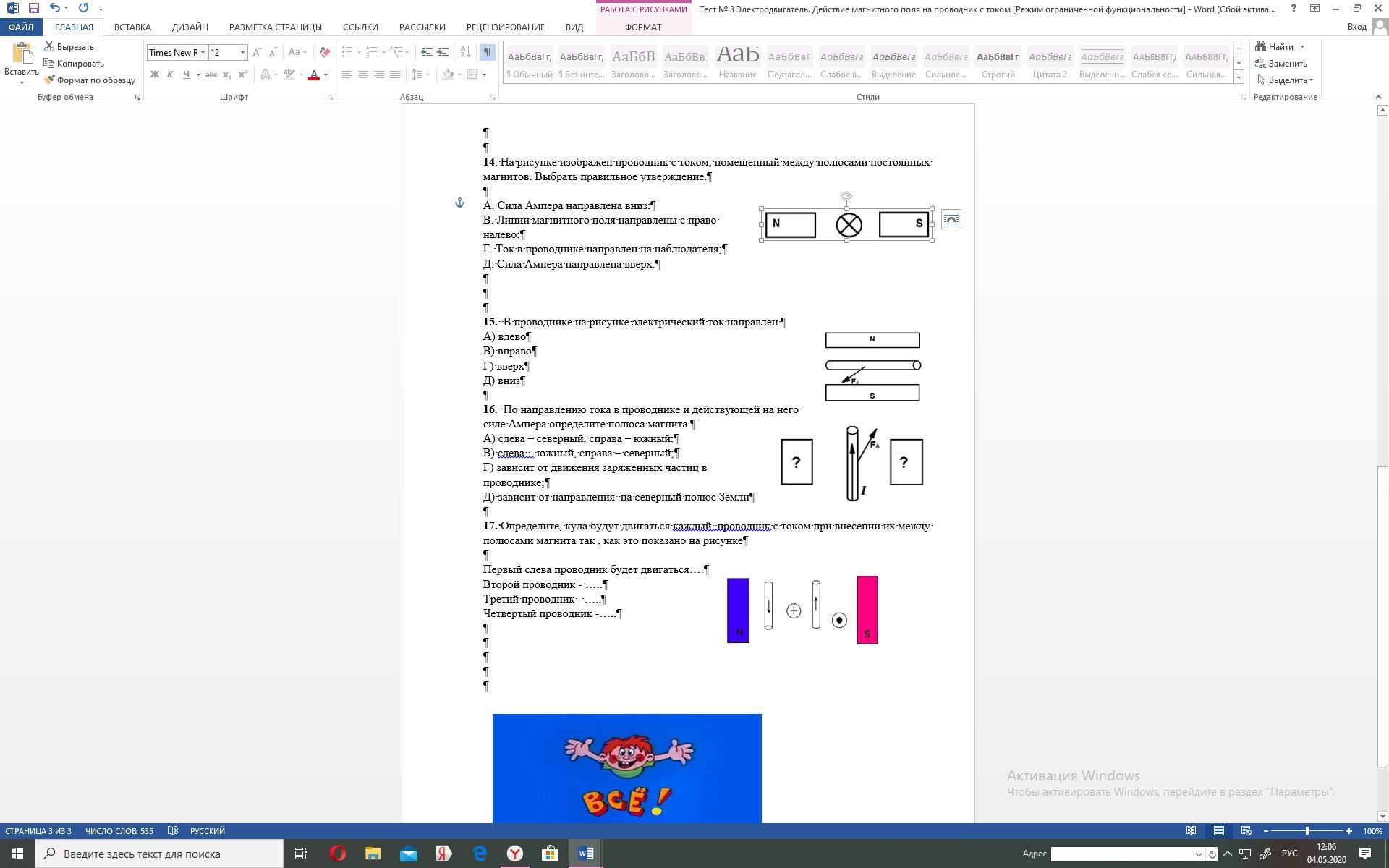
Task: Click the zoom slider handle
Action: pos(1307,830)
